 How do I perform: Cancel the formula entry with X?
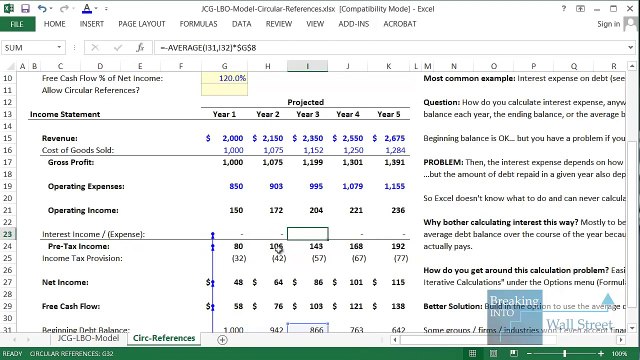(95, 48)
